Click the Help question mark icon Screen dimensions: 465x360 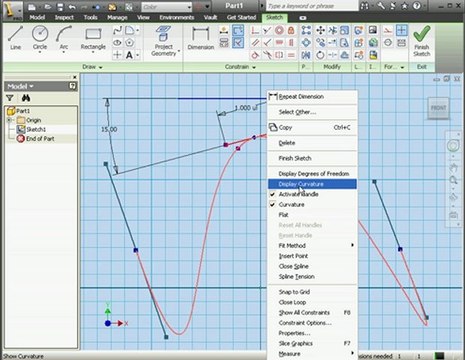[x=417, y=6]
